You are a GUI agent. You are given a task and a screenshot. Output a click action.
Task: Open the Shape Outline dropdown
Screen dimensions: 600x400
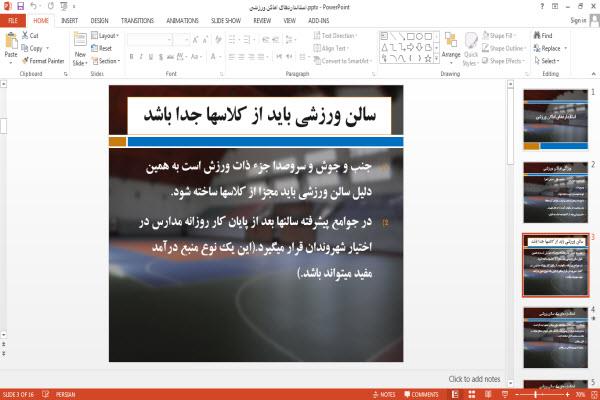[x=504, y=48]
